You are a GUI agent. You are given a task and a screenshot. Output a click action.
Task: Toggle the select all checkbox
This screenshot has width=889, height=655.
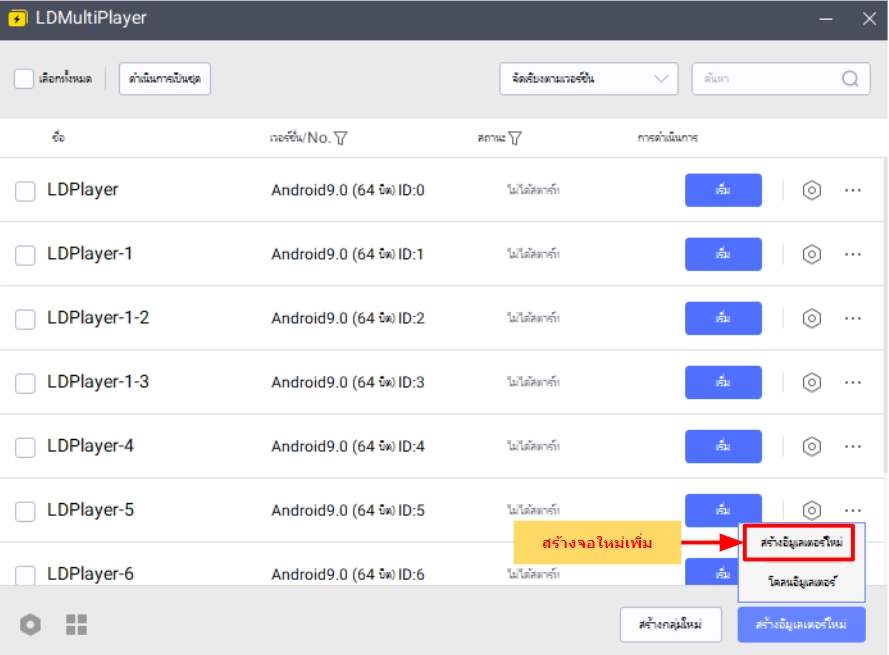pyautogui.click(x=24, y=79)
